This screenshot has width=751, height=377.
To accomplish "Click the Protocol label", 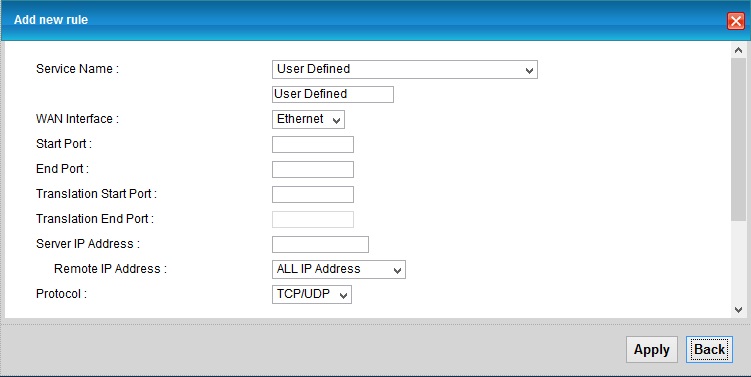I will [61, 294].
